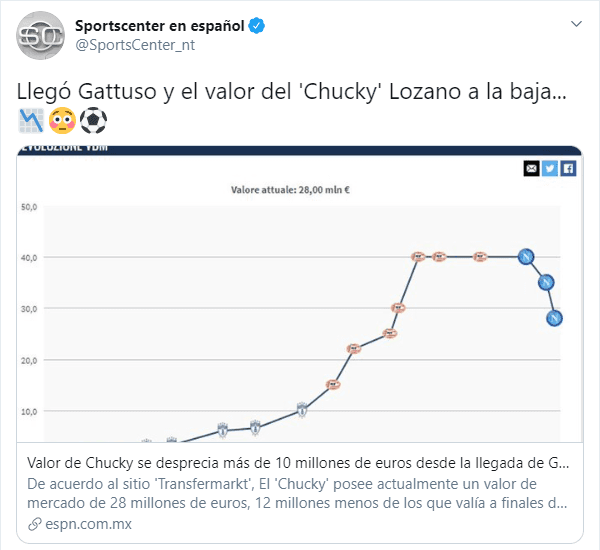600x550 pixels.
Task: Click the email share icon on chart
Action: [x=531, y=168]
